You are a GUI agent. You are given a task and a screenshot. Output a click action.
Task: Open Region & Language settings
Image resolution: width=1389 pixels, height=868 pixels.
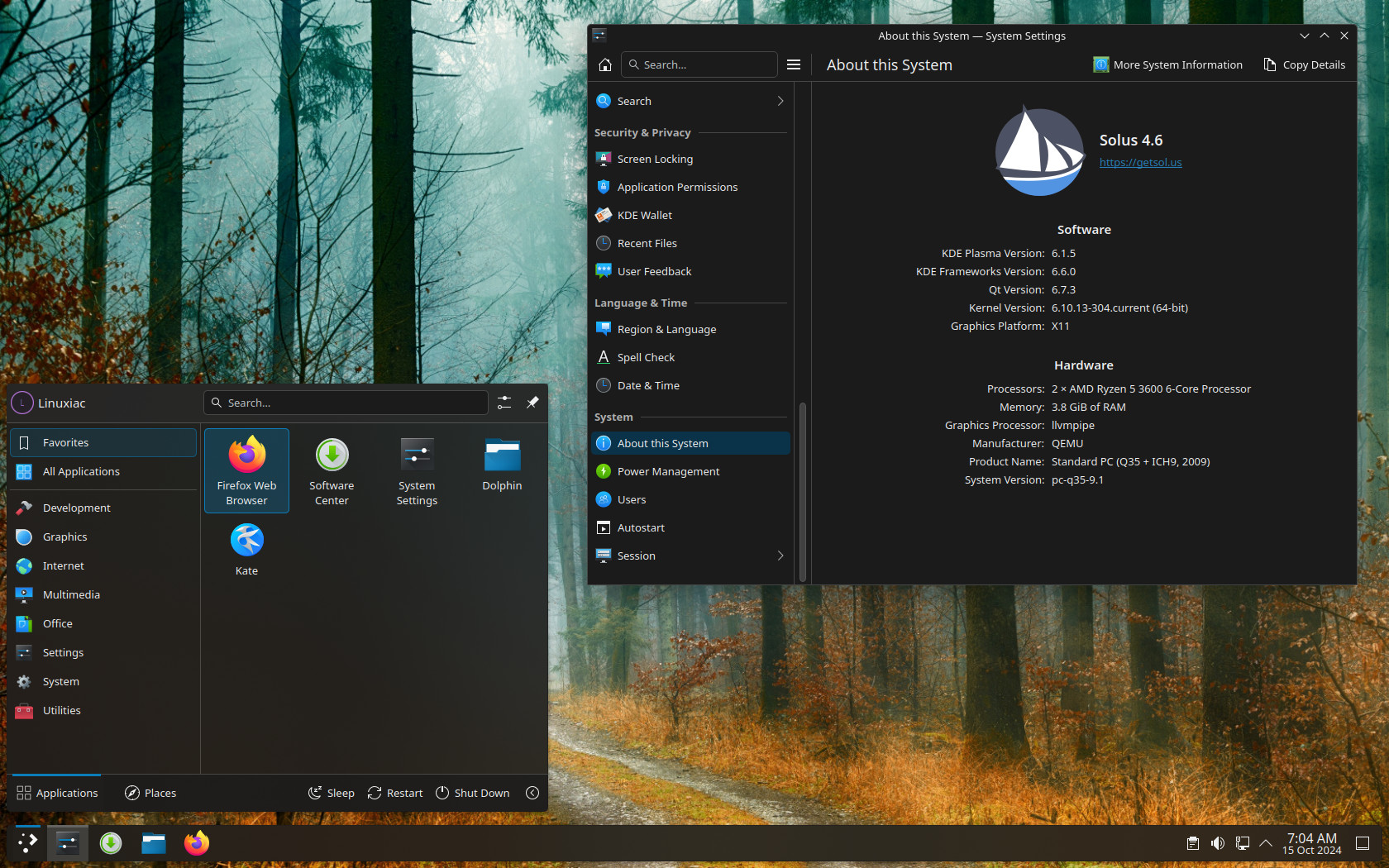pyautogui.click(x=690, y=329)
